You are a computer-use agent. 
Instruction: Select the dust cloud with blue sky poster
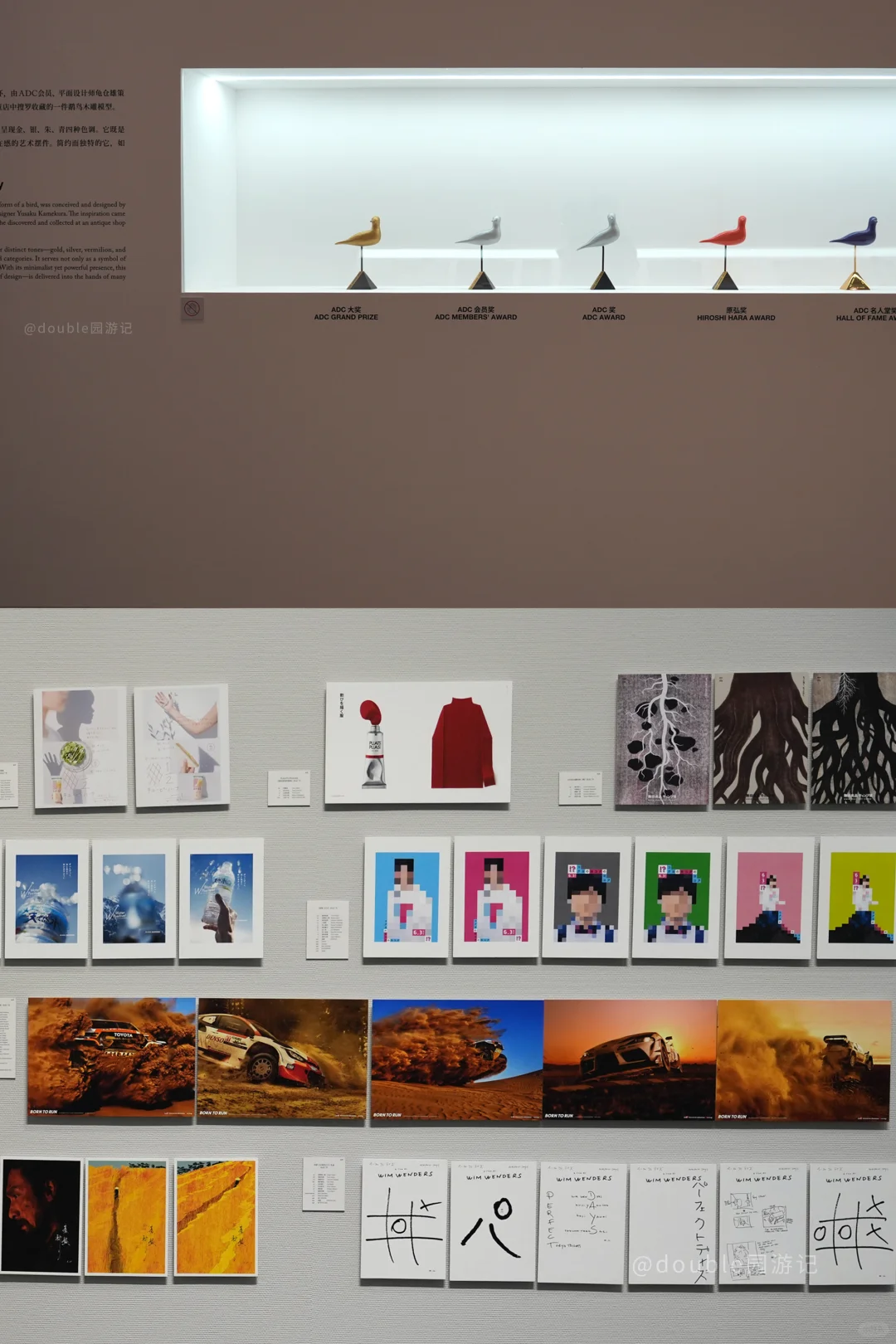(x=457, y=1060)
